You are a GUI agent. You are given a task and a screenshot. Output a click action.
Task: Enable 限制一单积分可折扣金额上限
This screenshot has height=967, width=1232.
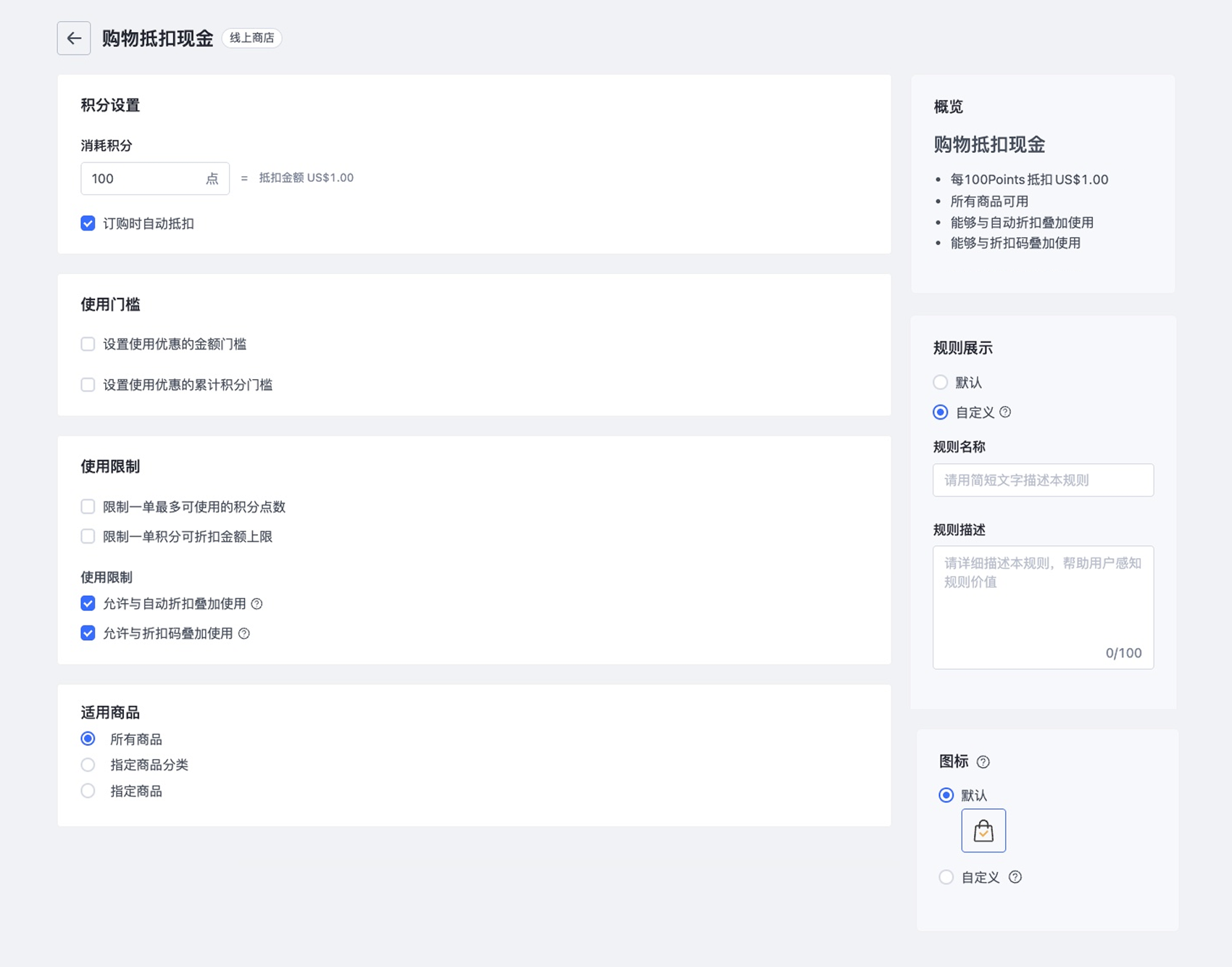coord(88,536)
